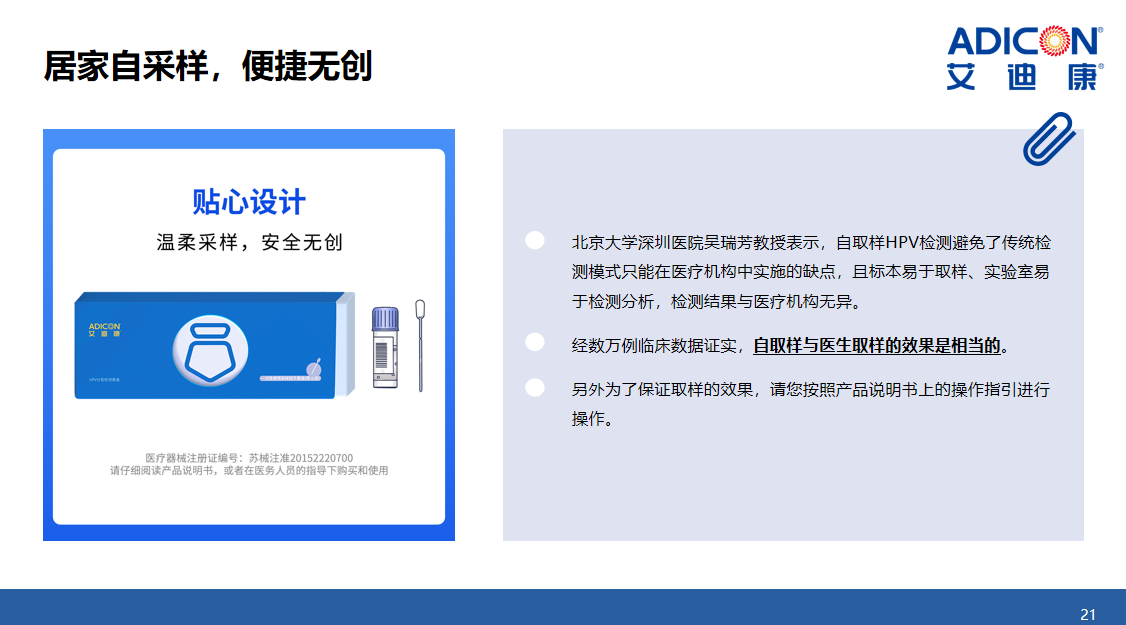Screen dimensions: 1126x625
Task: Click the underlined text 自取样与医生取样的效果是相当的
Action: (x=877, y=346)
